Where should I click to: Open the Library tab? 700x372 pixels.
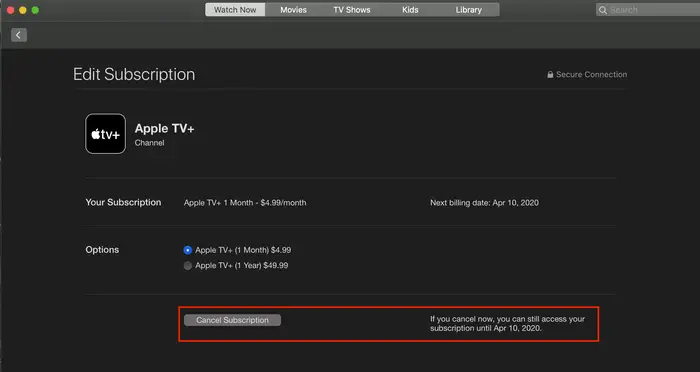[469, 10]
